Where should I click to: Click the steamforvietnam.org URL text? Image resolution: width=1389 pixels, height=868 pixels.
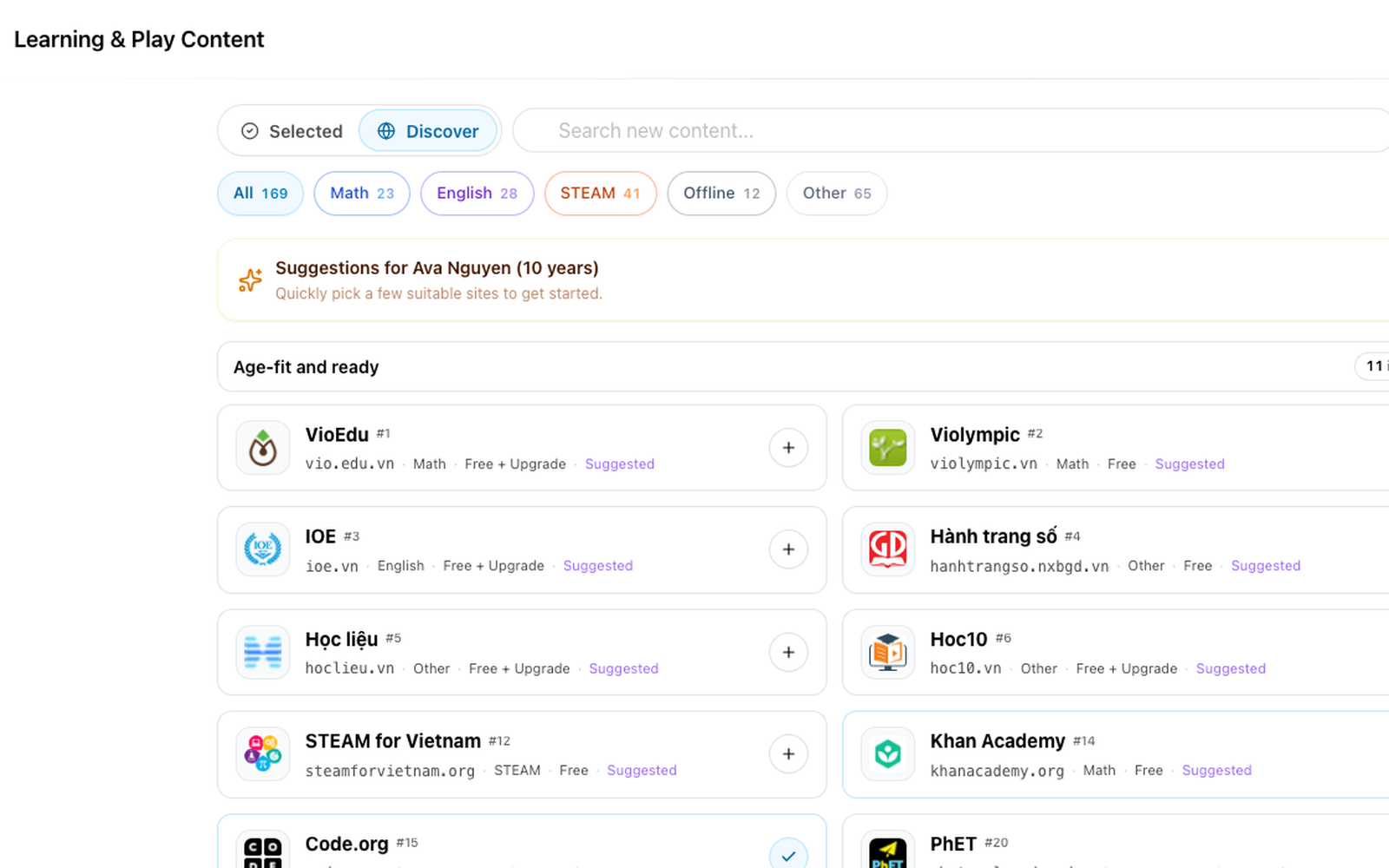pyautogui.click(x=390, y=771)
